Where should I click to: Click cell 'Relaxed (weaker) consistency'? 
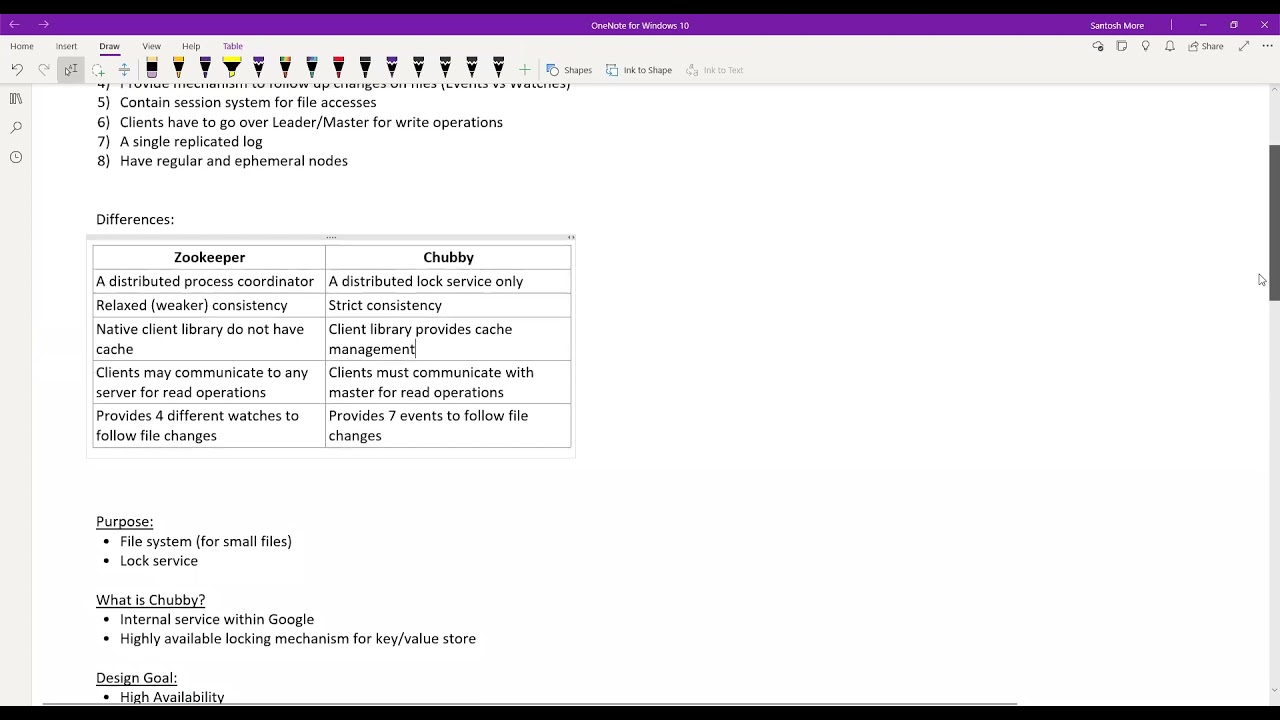point(209,305)
